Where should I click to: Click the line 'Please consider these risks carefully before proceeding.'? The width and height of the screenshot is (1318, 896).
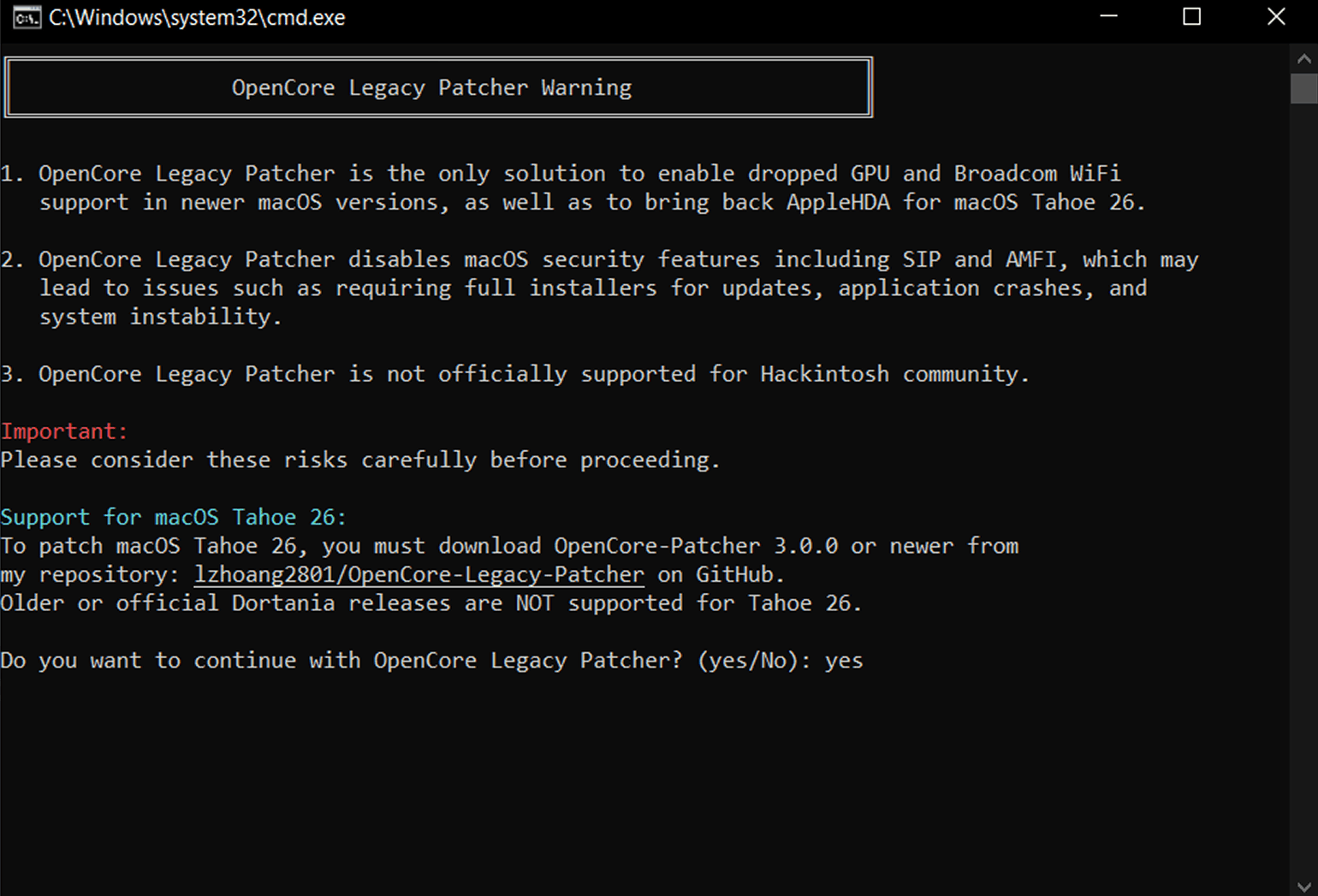pos(360,460)
